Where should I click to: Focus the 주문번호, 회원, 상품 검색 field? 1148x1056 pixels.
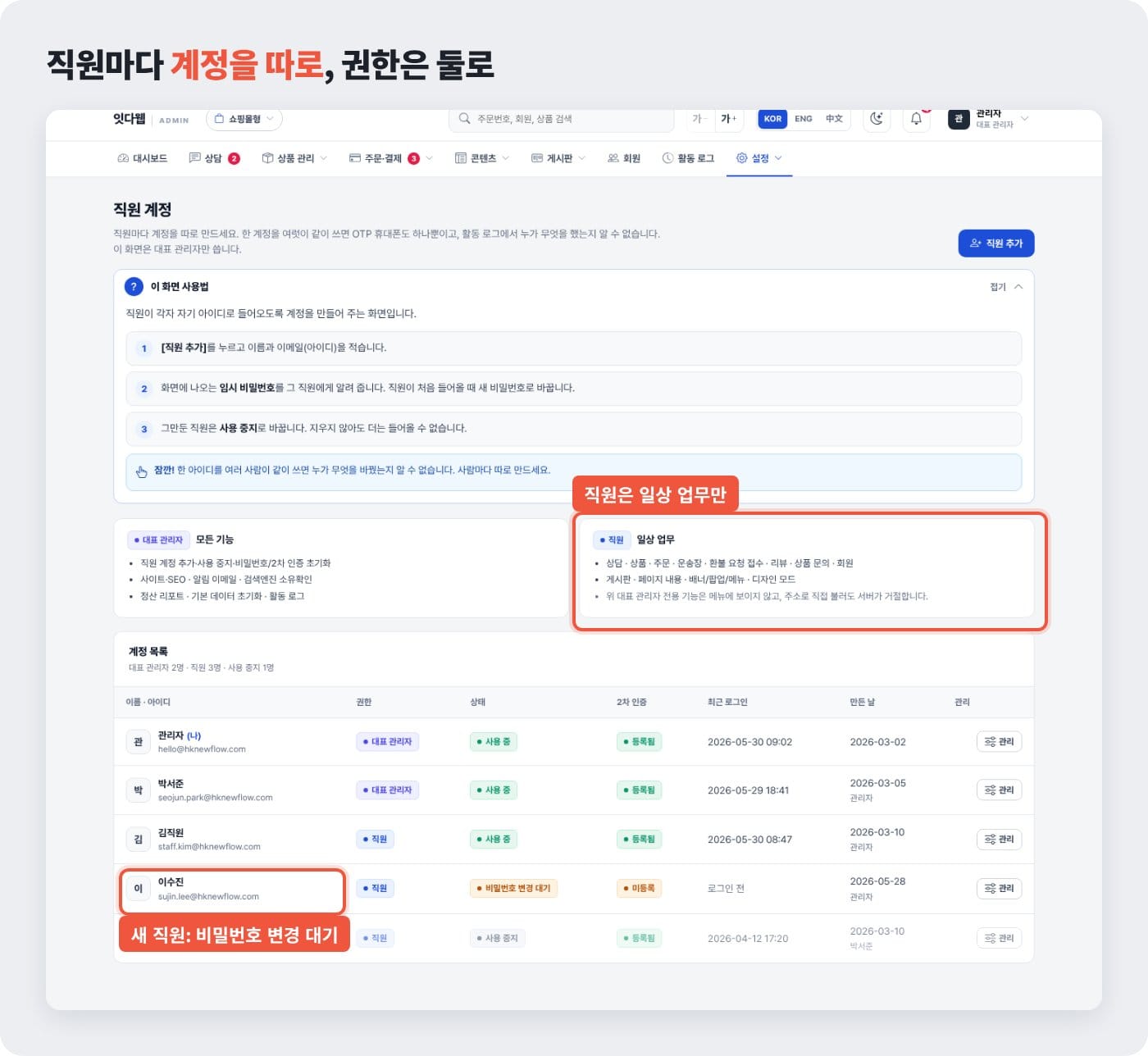562,119
